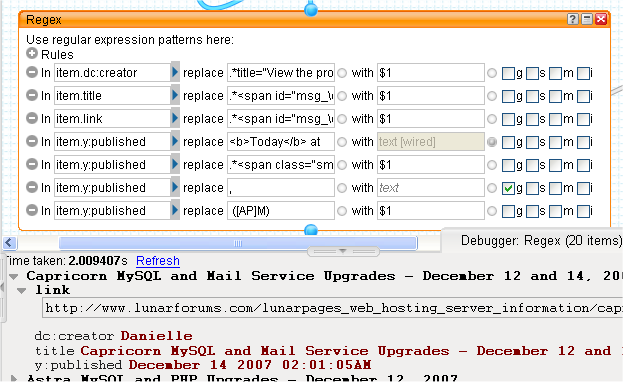623x382 pixels.
Task: Open the field dropdown arrow in the <b>Today</b> at row
Action: (x=175, y=141)
